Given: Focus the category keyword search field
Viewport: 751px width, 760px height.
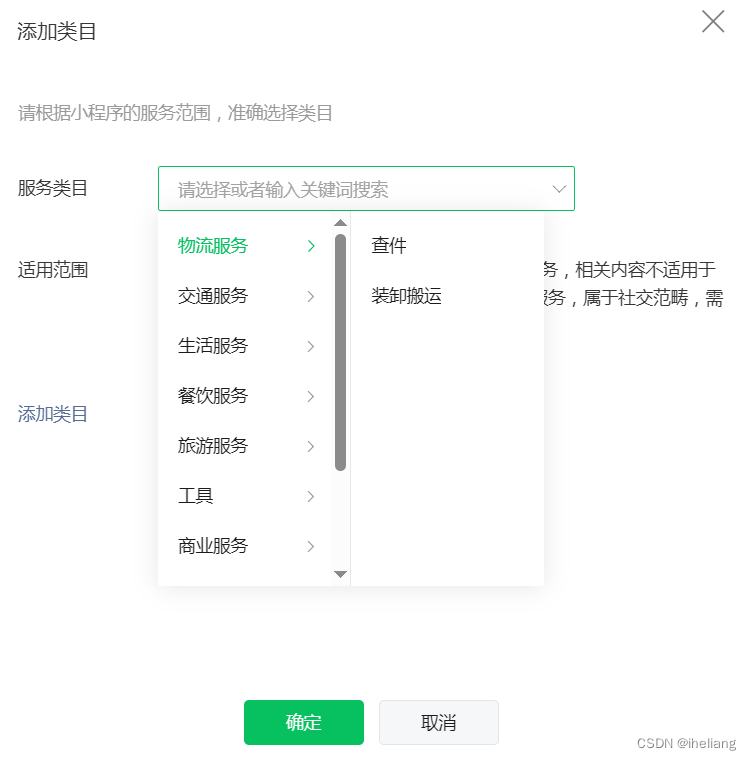Looking at the screenshot, I should (x=366, y=189).
